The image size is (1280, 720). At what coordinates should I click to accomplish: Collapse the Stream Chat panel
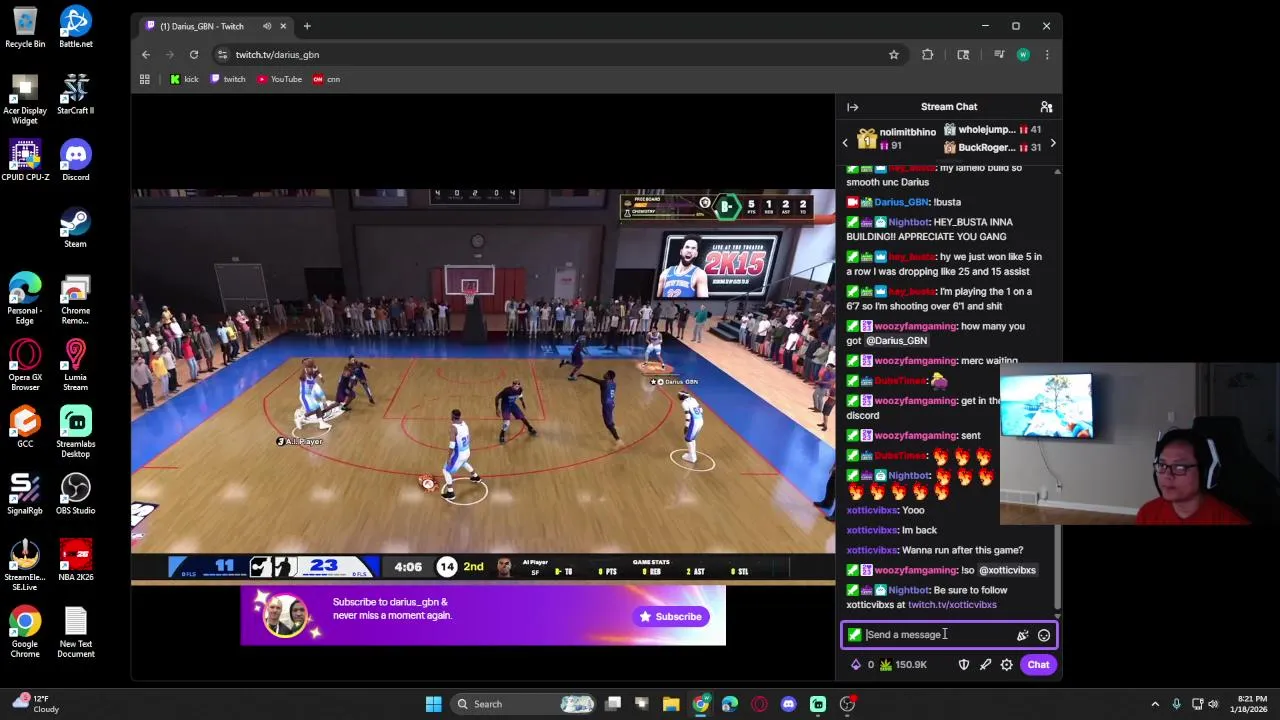coord(853,107)
